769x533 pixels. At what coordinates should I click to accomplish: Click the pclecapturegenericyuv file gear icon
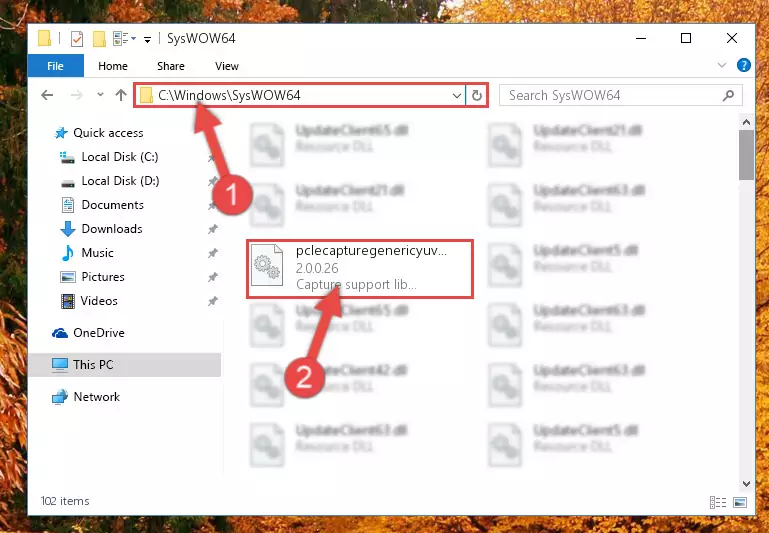click(x=267, y=265)
